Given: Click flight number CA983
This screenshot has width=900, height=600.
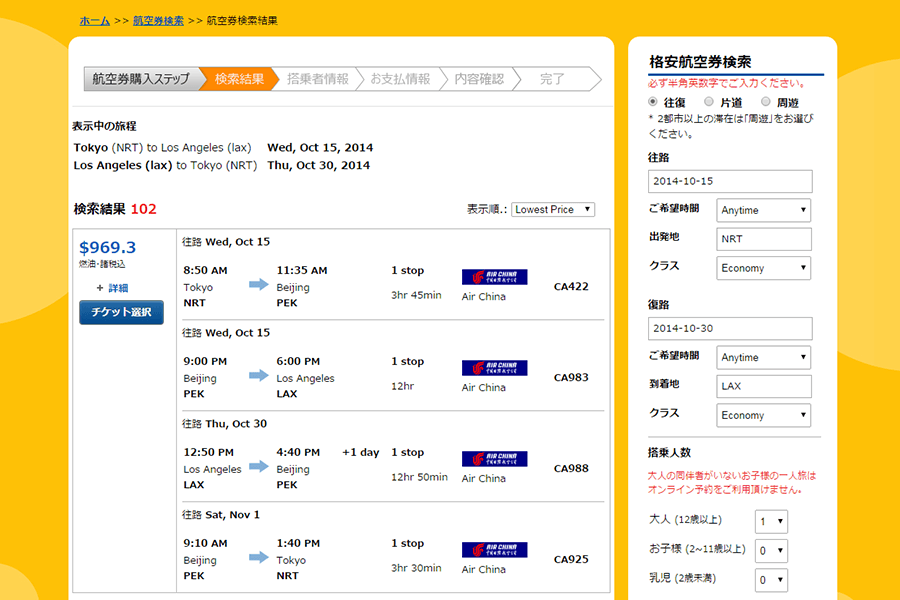Looking at the screenshot, I should click(571, 377).
